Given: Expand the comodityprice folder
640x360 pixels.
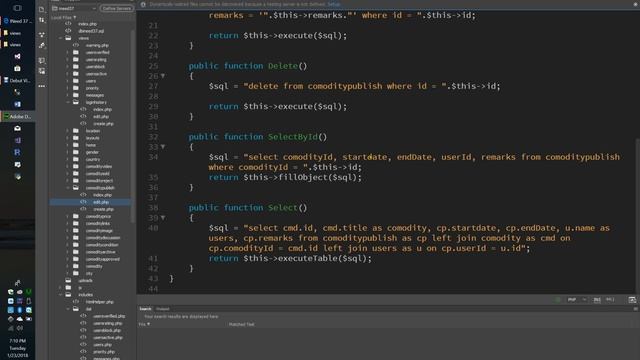Looking at the screenshot, I should [68, 216].
